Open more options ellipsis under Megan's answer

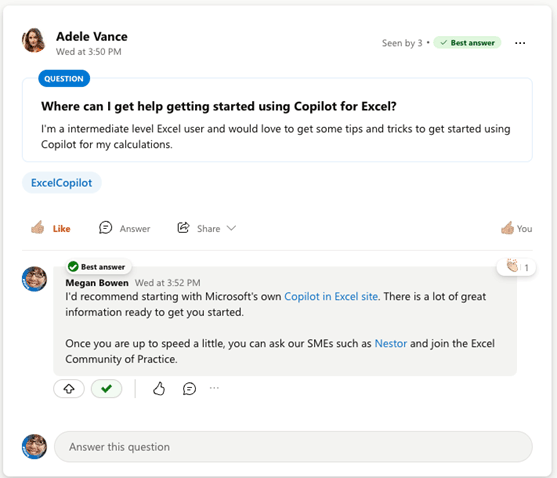coord(214,388)
